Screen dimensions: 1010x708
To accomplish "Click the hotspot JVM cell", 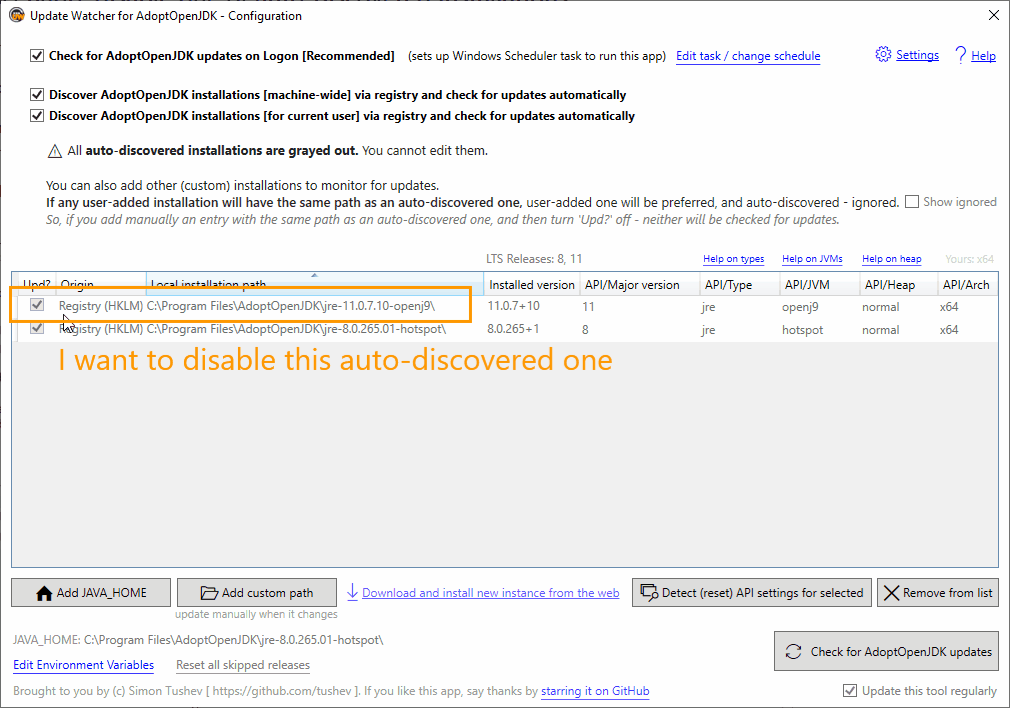I will click(x=803, y=330).
